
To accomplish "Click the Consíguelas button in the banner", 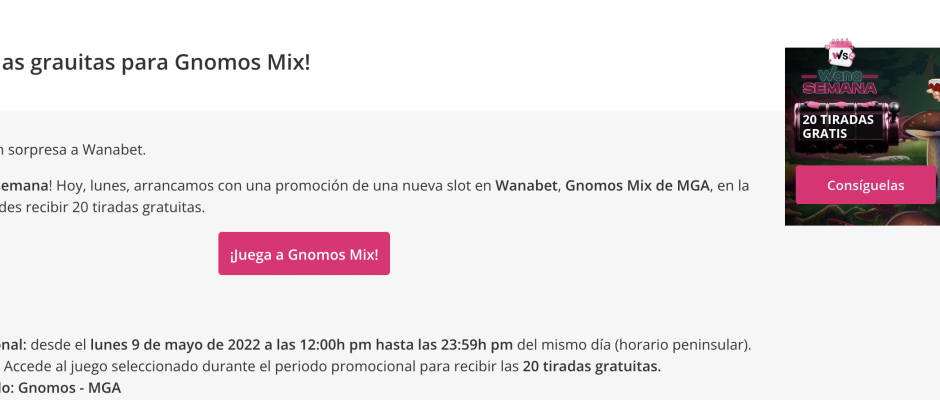I will [865, 185].
